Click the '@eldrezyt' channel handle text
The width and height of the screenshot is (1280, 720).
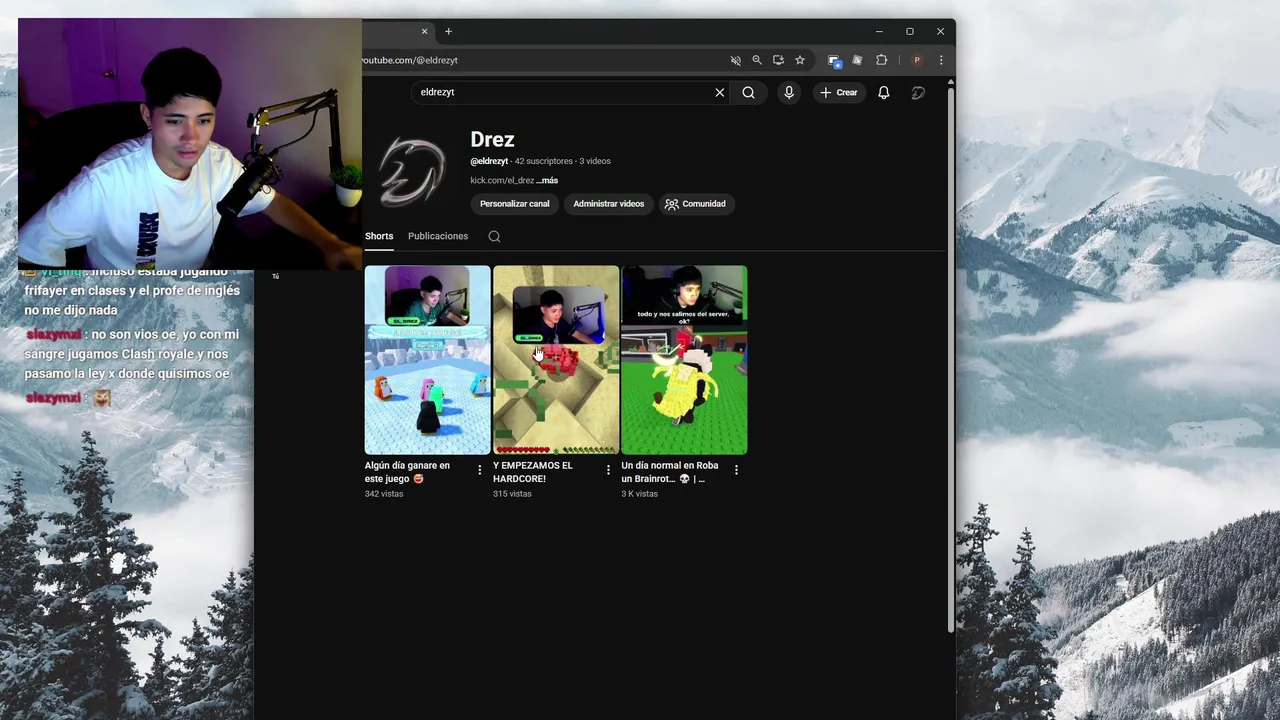[489, 161]
